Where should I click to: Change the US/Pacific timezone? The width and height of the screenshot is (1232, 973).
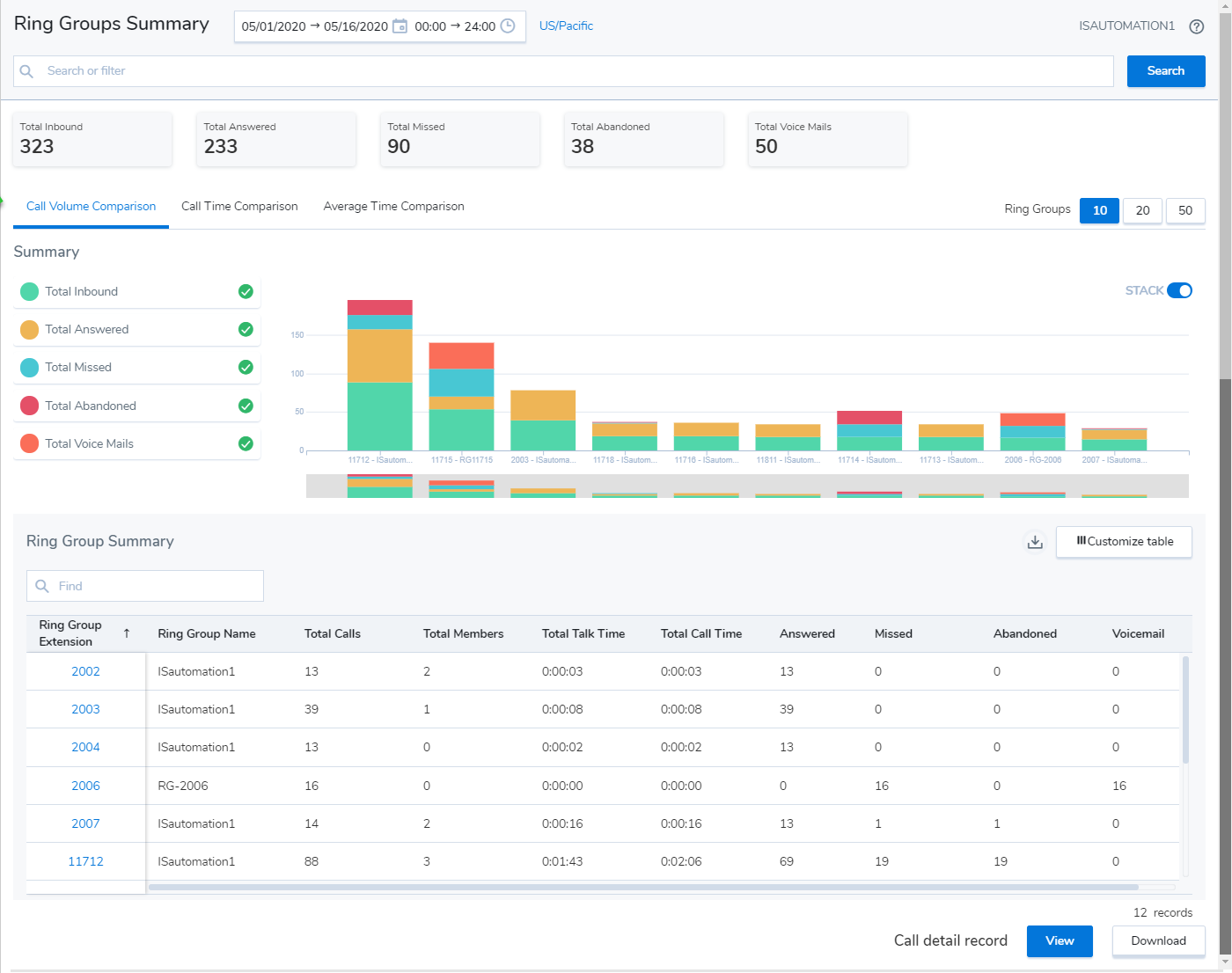[x=566, y=26]
